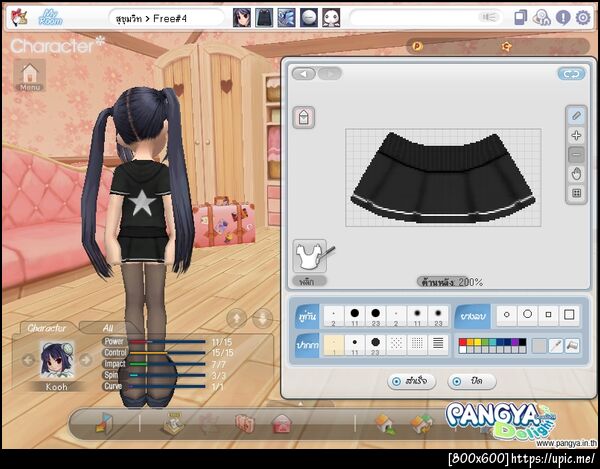Open the friends/messenger icon in top bar
Viewport: 600px width, 469px height.
coord(541,18)
